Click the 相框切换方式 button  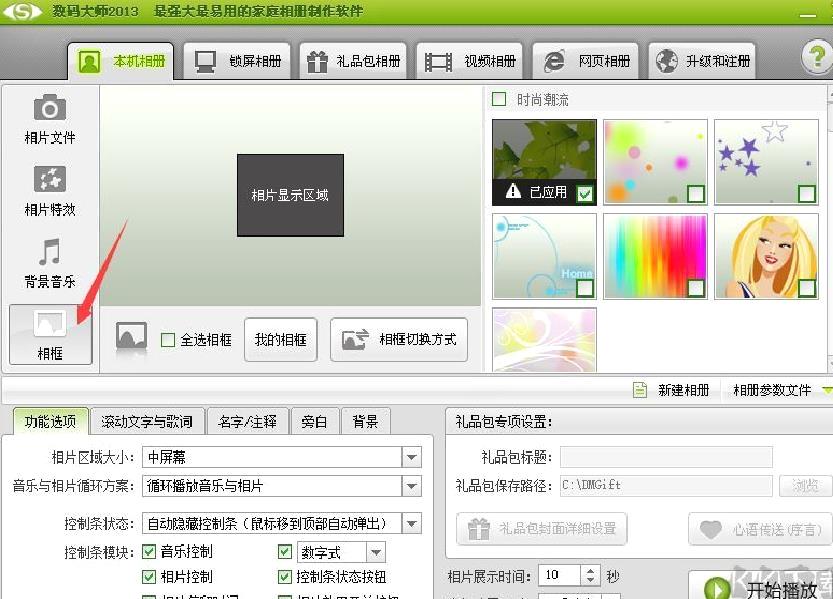click(x=399, y=340)
